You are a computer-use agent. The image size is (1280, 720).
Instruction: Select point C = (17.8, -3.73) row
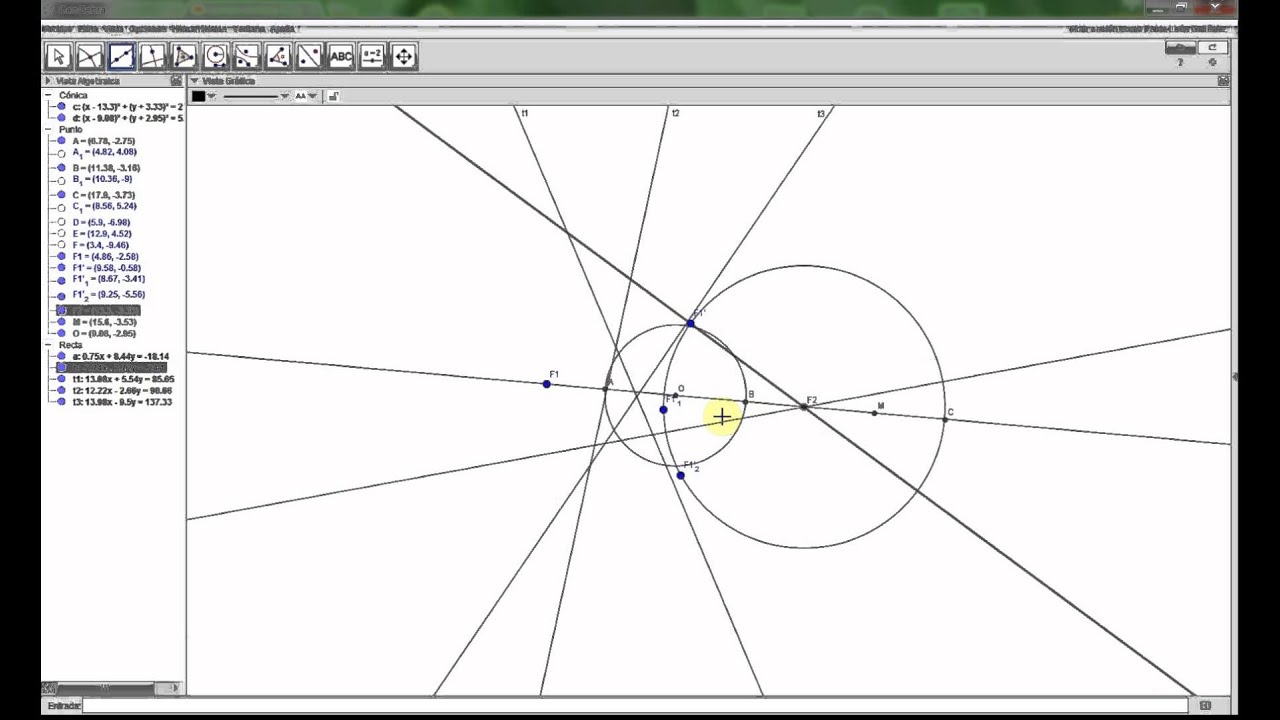coord(103,195)
